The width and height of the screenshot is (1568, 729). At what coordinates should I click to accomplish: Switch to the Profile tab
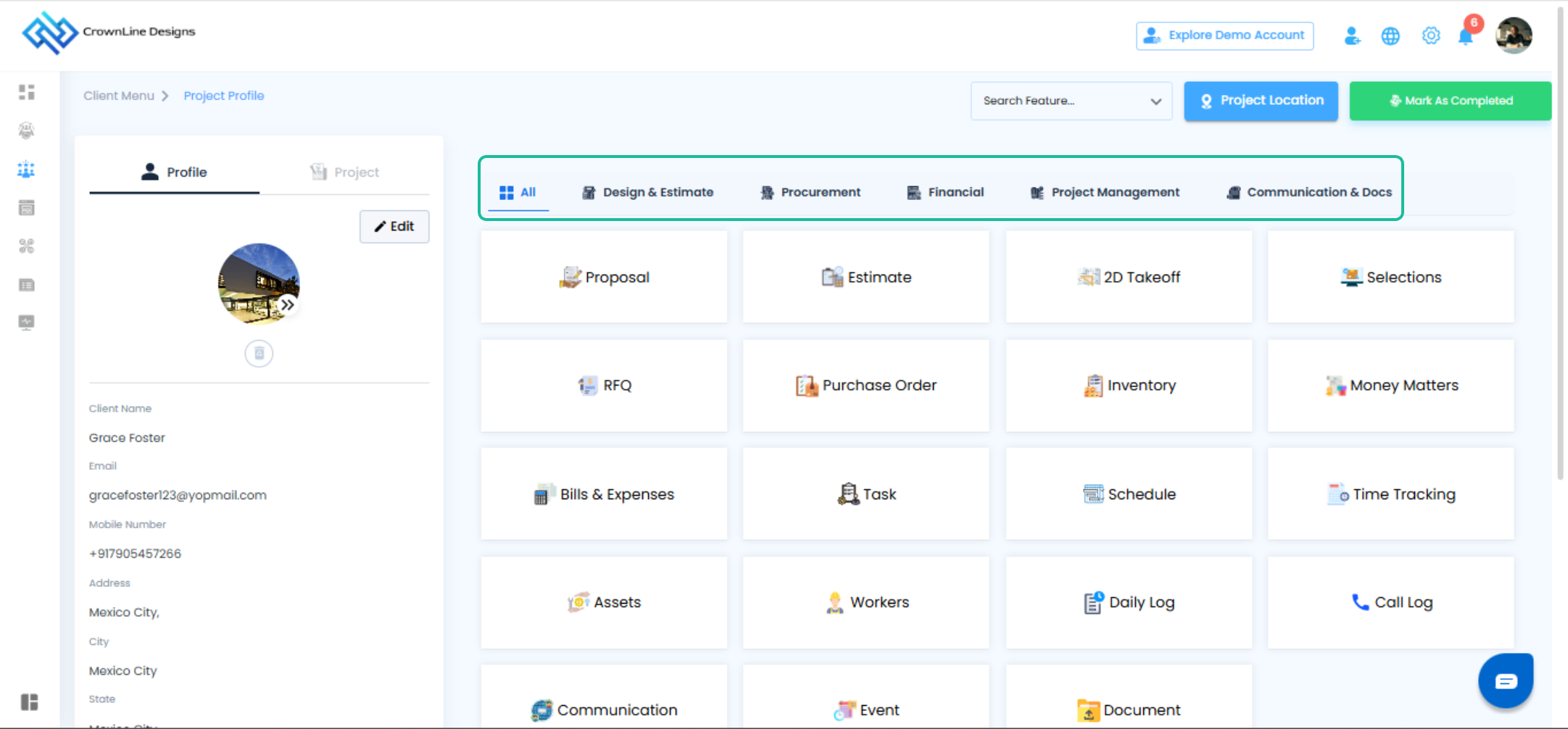(174, 172)
